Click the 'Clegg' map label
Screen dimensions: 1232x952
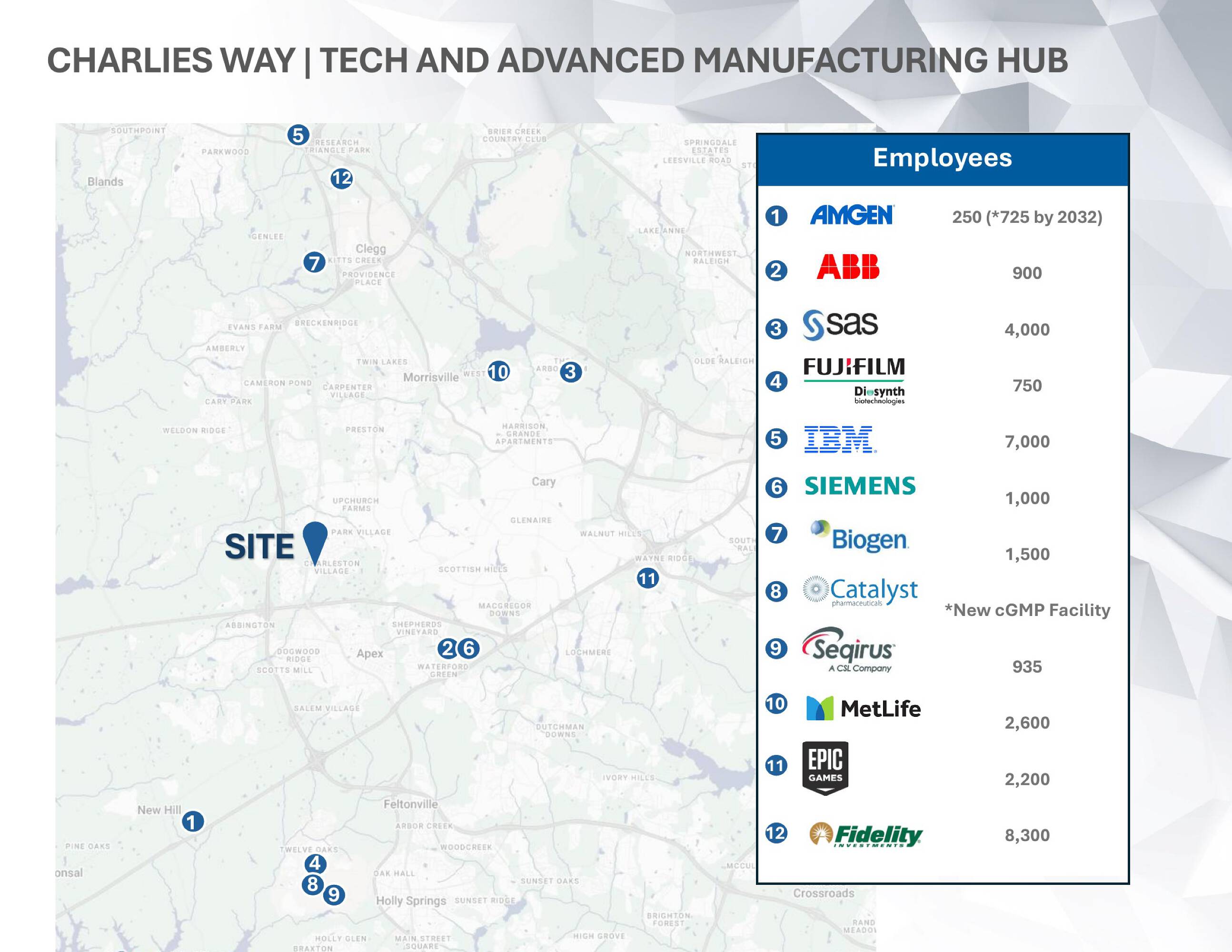click(x=371, y=249)
